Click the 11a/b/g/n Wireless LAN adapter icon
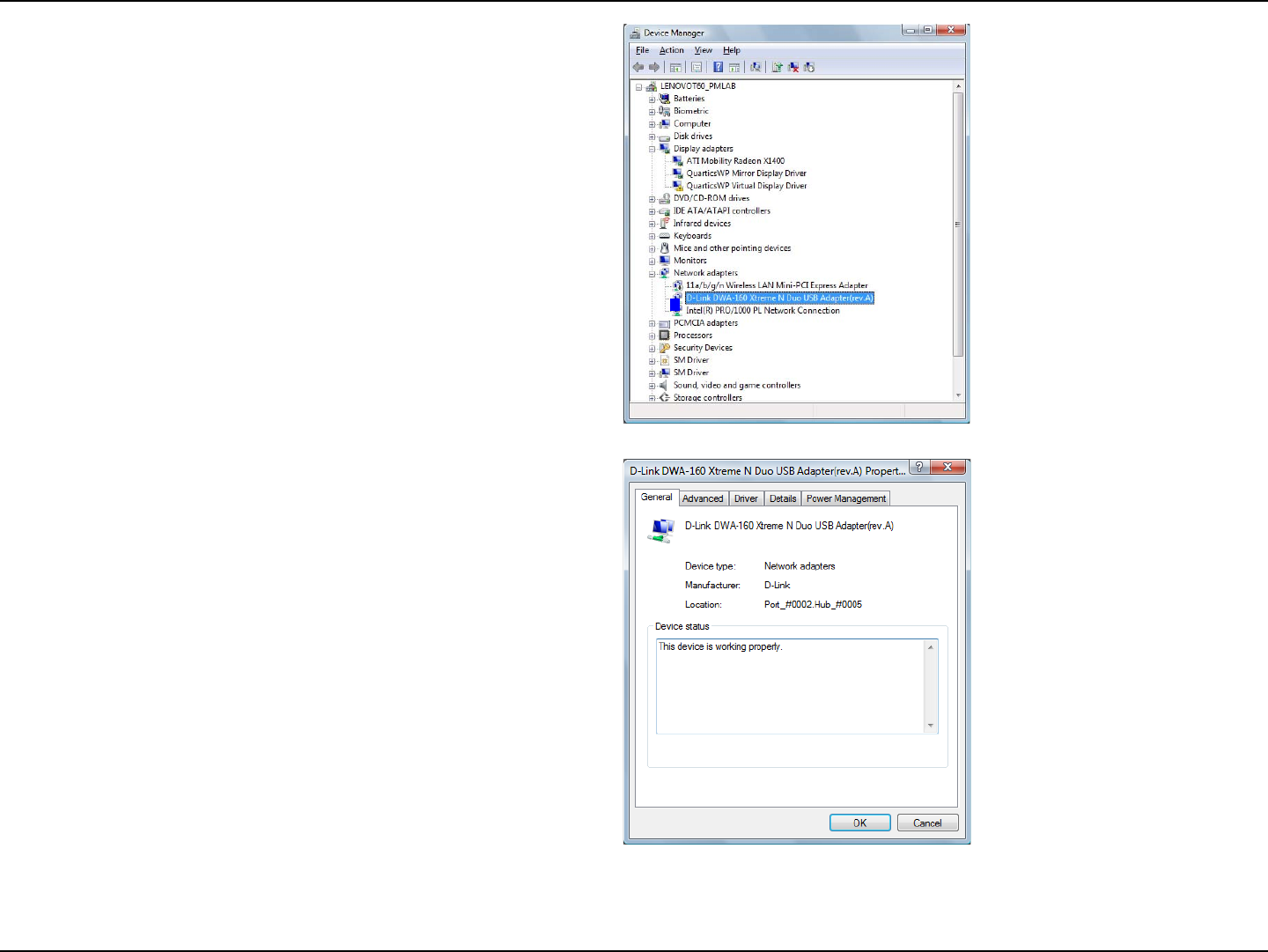This screenshot has width=1268, height=952. point(677,285)
